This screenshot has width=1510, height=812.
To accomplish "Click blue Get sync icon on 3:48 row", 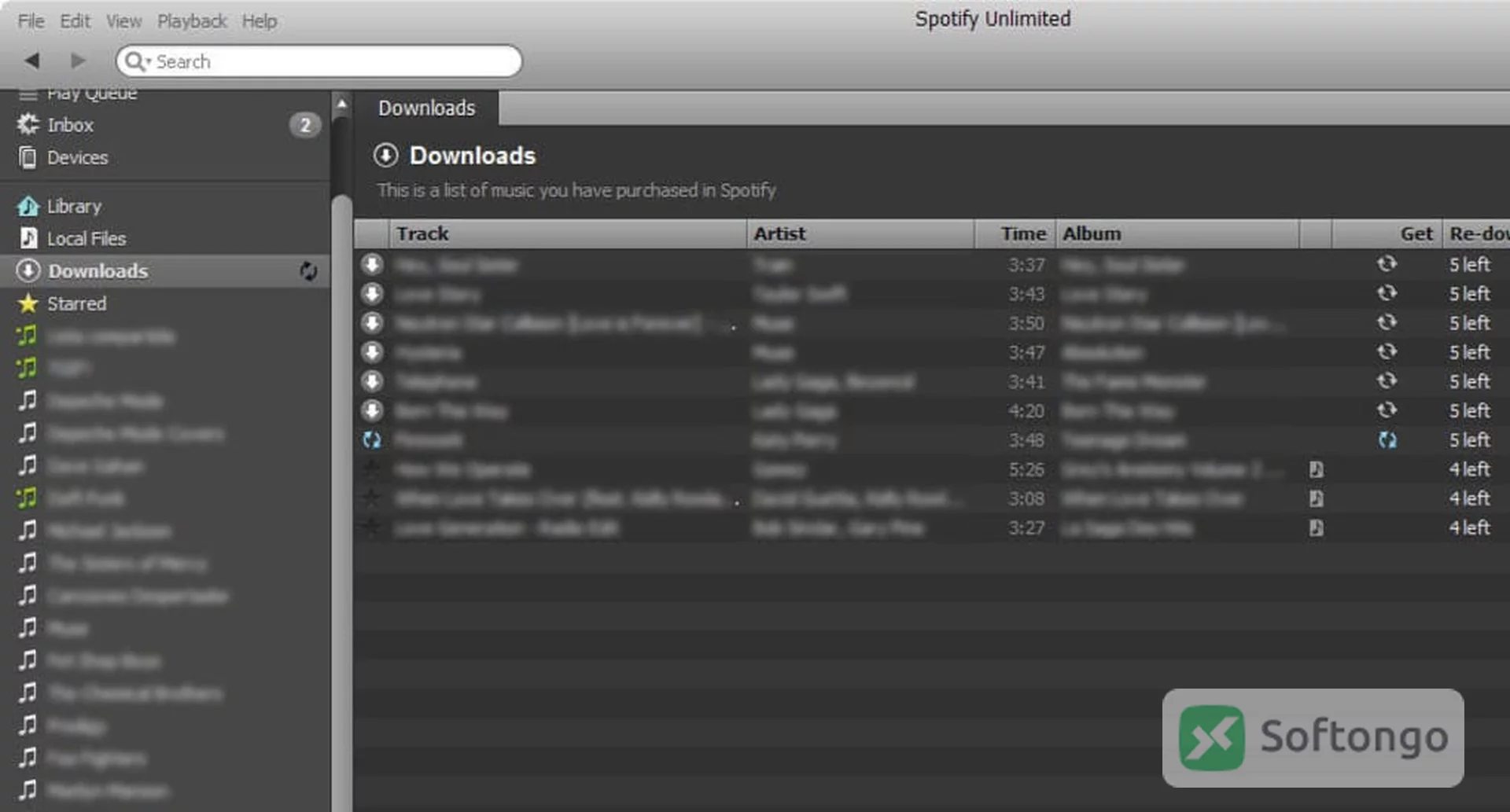I will 1387,440.
